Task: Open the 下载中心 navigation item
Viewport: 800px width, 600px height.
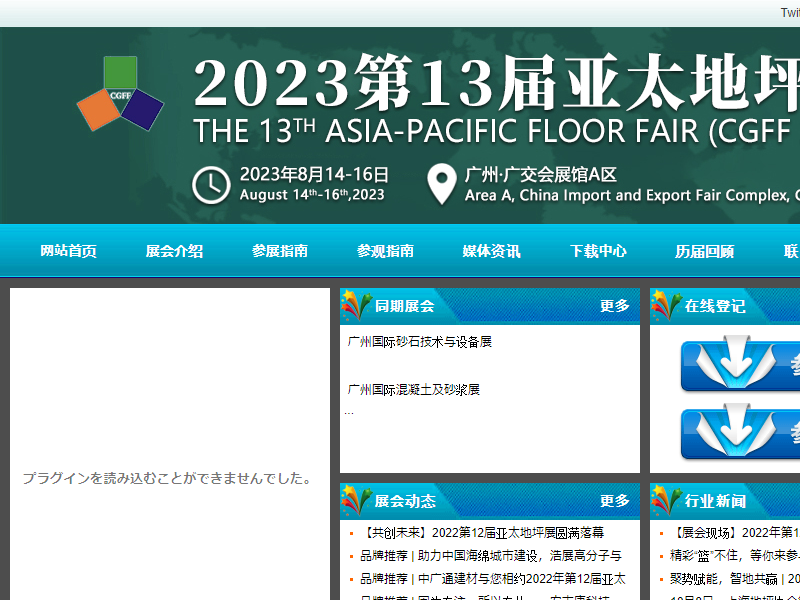Action: tap(598, 251)
